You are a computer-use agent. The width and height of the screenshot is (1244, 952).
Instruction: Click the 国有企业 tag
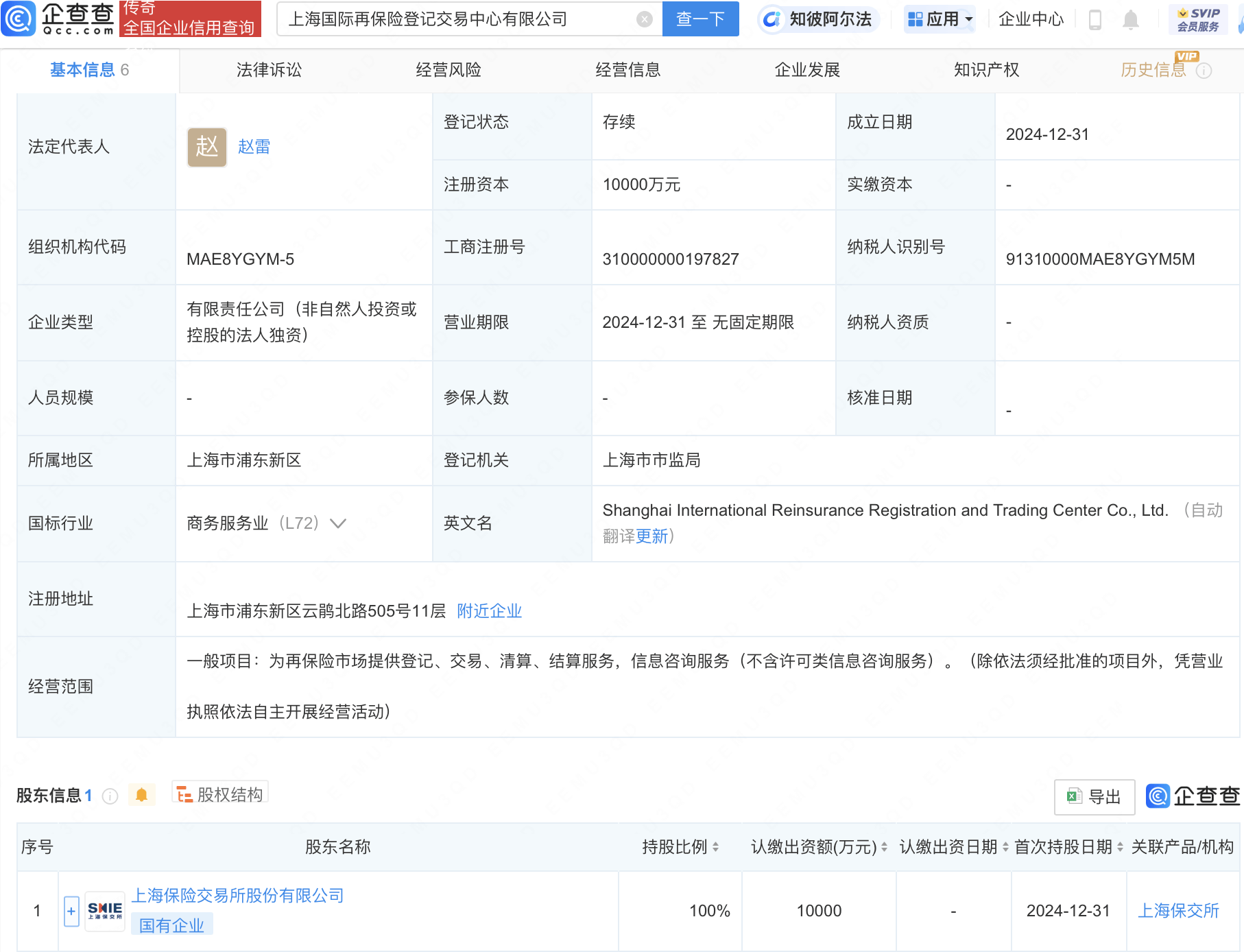[x=172, y=925]
